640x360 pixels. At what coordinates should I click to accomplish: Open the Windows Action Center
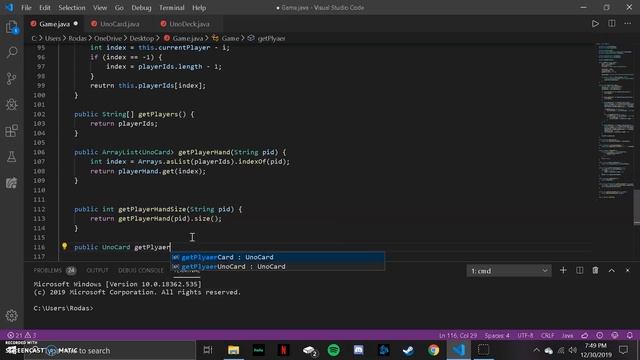click(x=623, y=350)
